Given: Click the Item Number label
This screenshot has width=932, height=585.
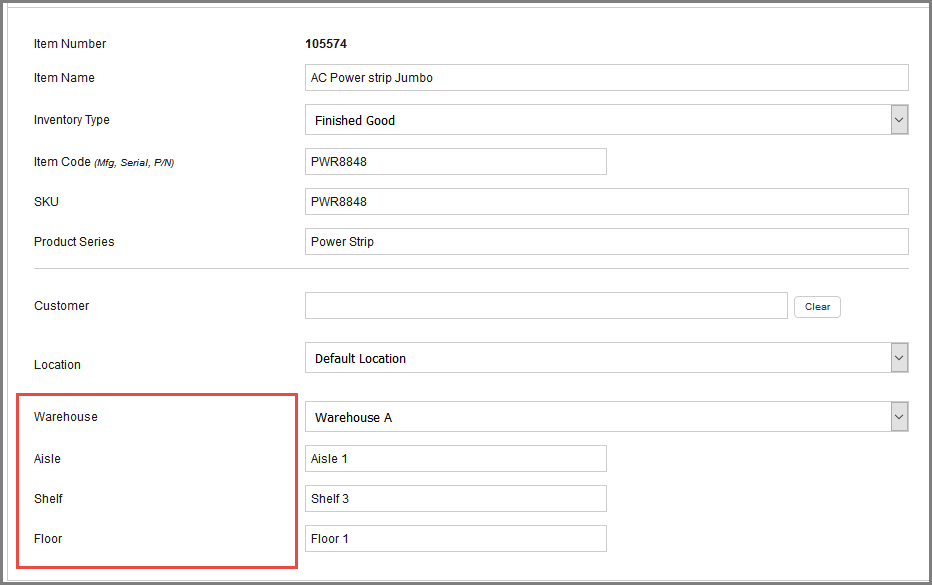Looking at the screenshot, I should point(70,44).
